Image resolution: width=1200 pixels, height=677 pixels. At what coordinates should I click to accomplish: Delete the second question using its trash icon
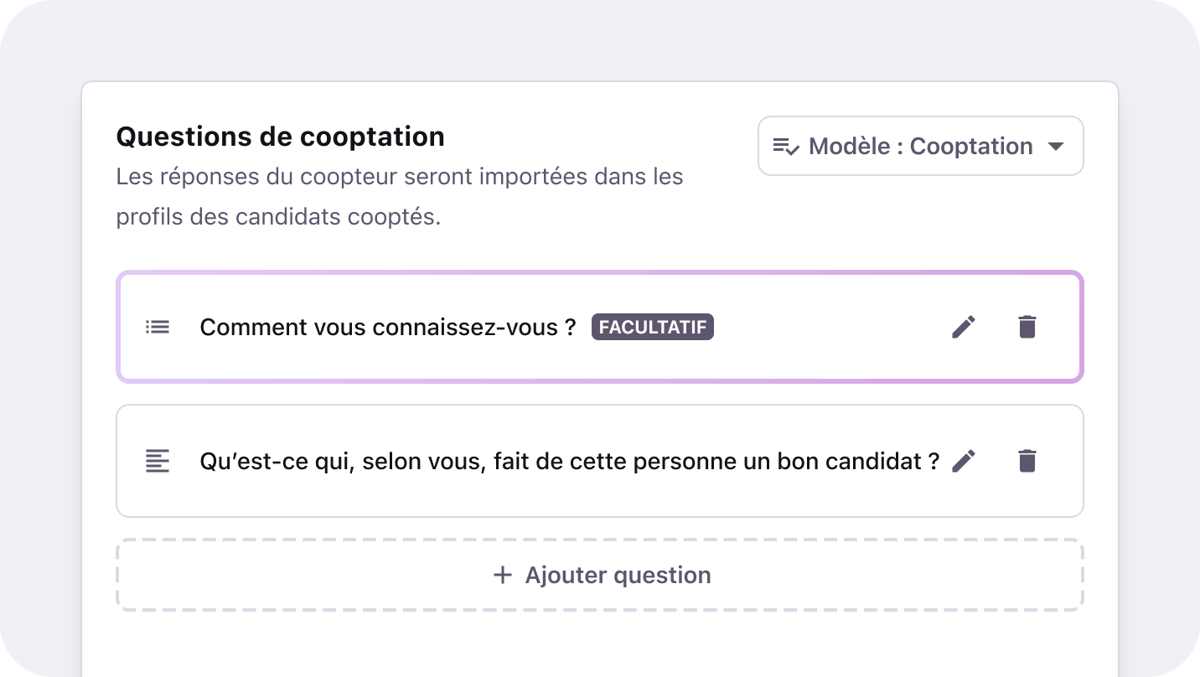1028,461
